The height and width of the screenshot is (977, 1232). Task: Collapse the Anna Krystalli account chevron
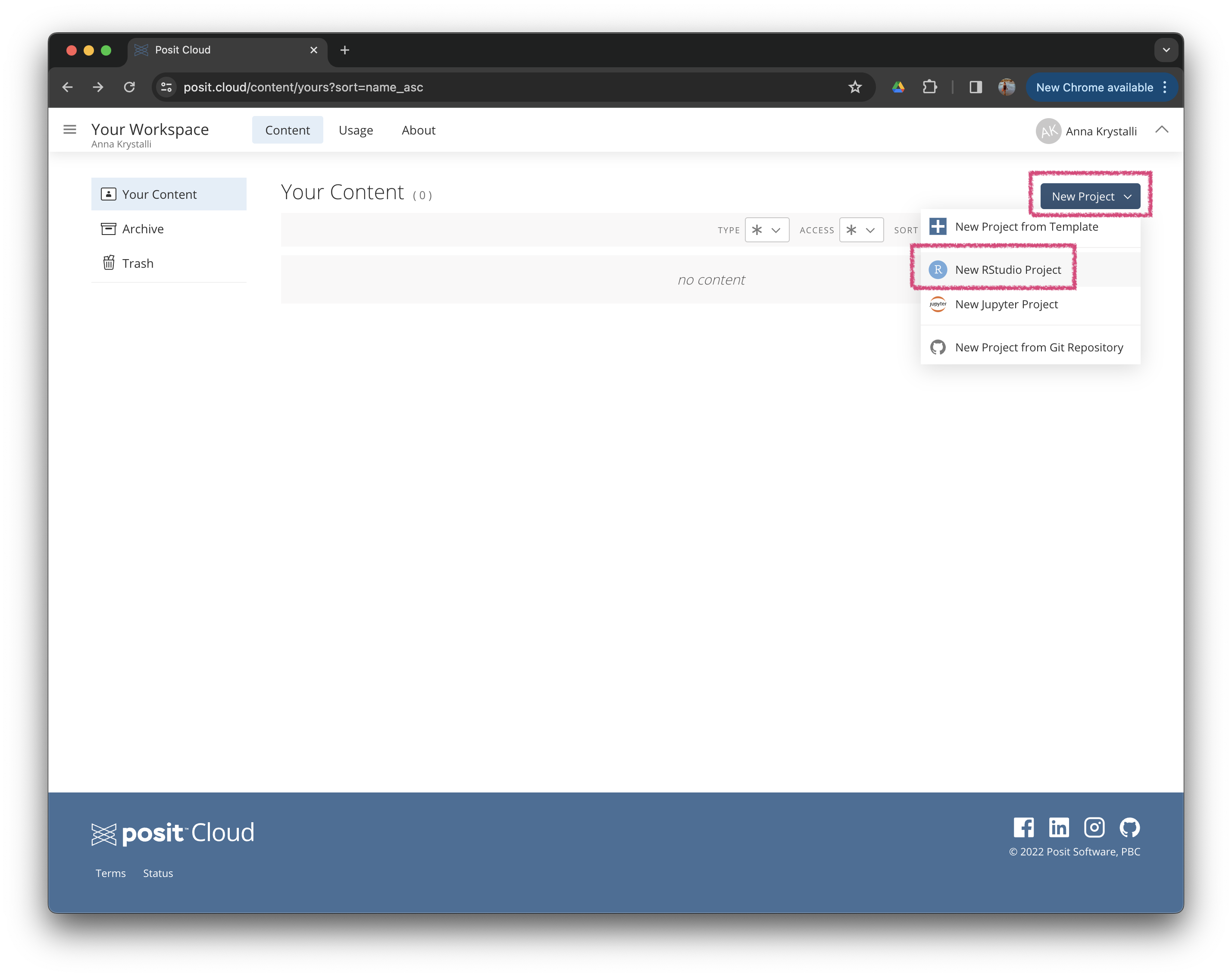(x=1162, y=130)
